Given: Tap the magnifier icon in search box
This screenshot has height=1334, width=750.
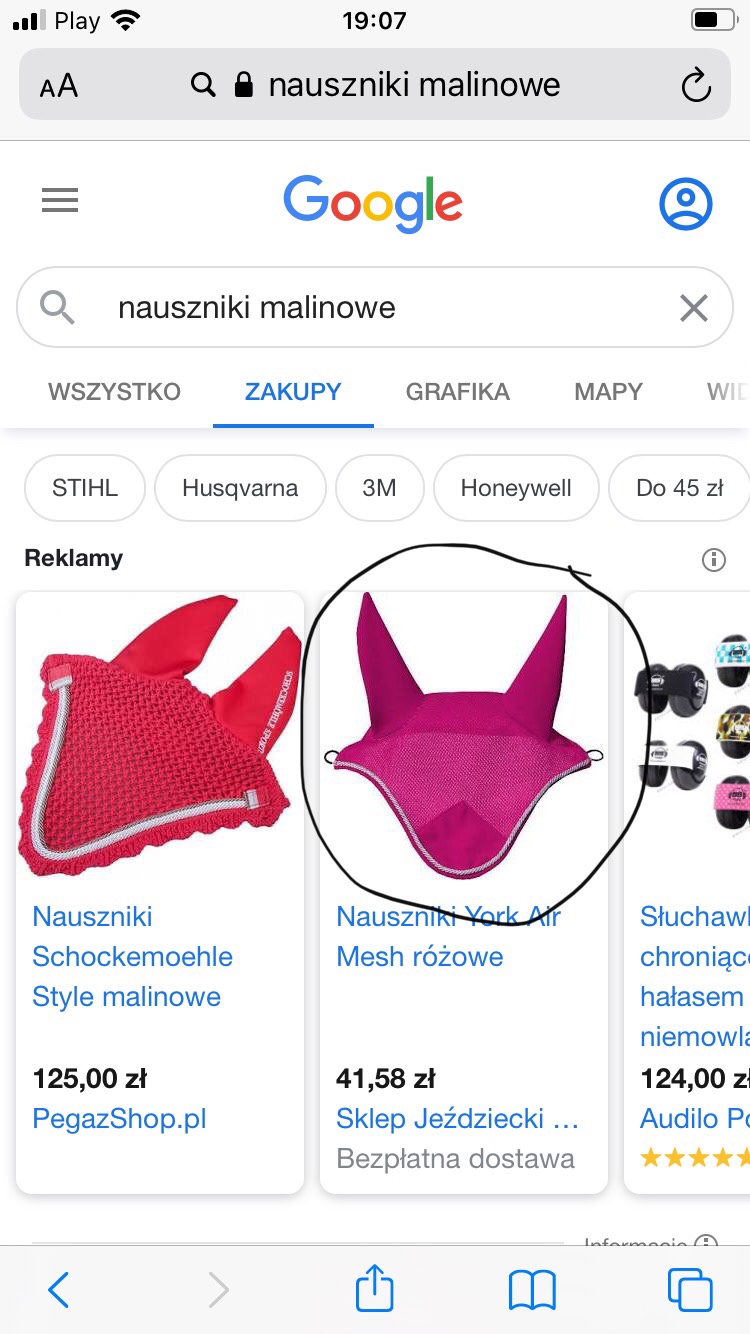Looking at the screenshot, I should click(58, 308).
